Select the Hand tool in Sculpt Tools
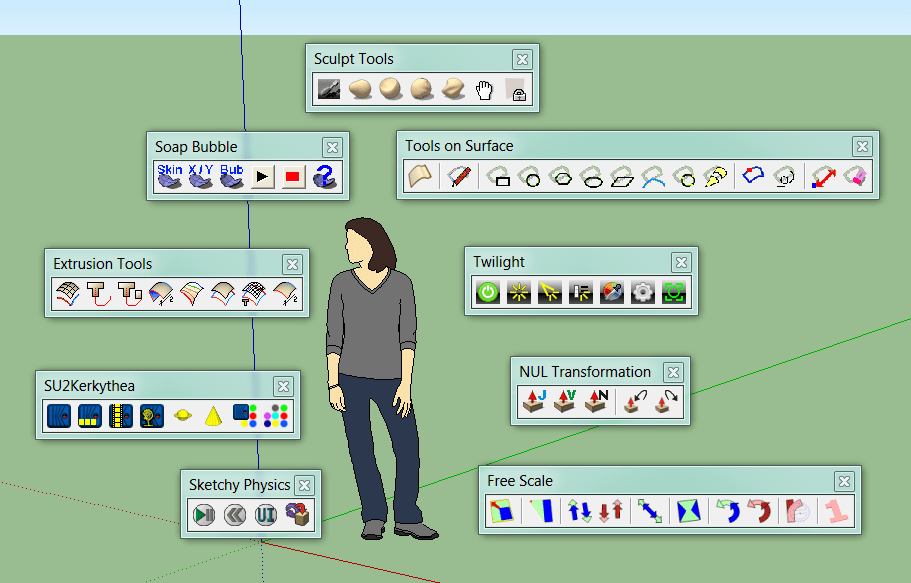The image size is (911, 583). click(485, 89)
